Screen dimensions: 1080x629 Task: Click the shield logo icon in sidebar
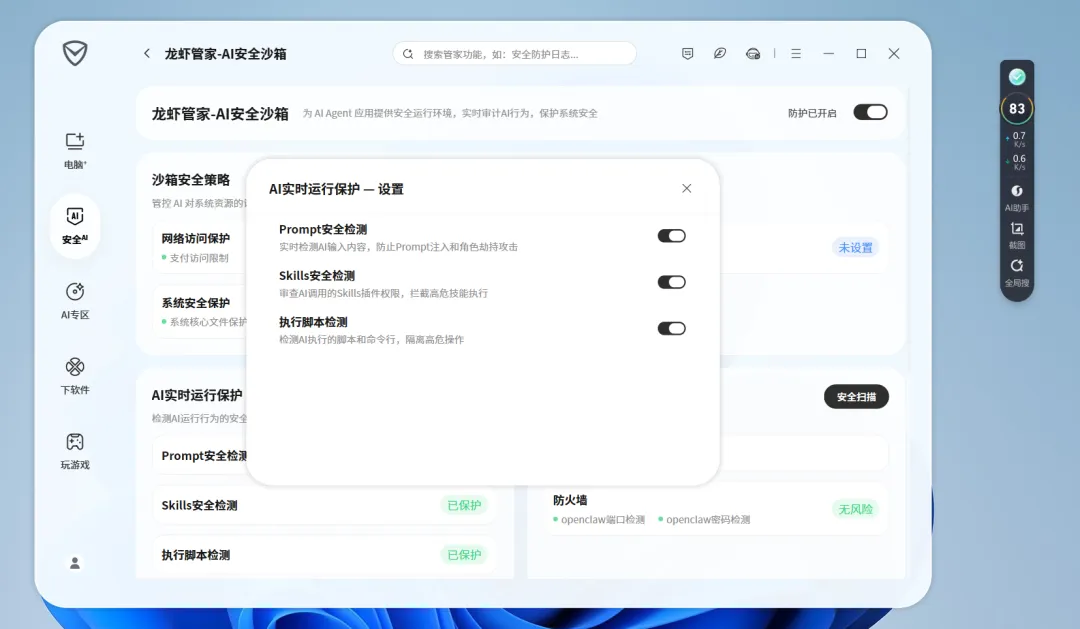point(75,53)
